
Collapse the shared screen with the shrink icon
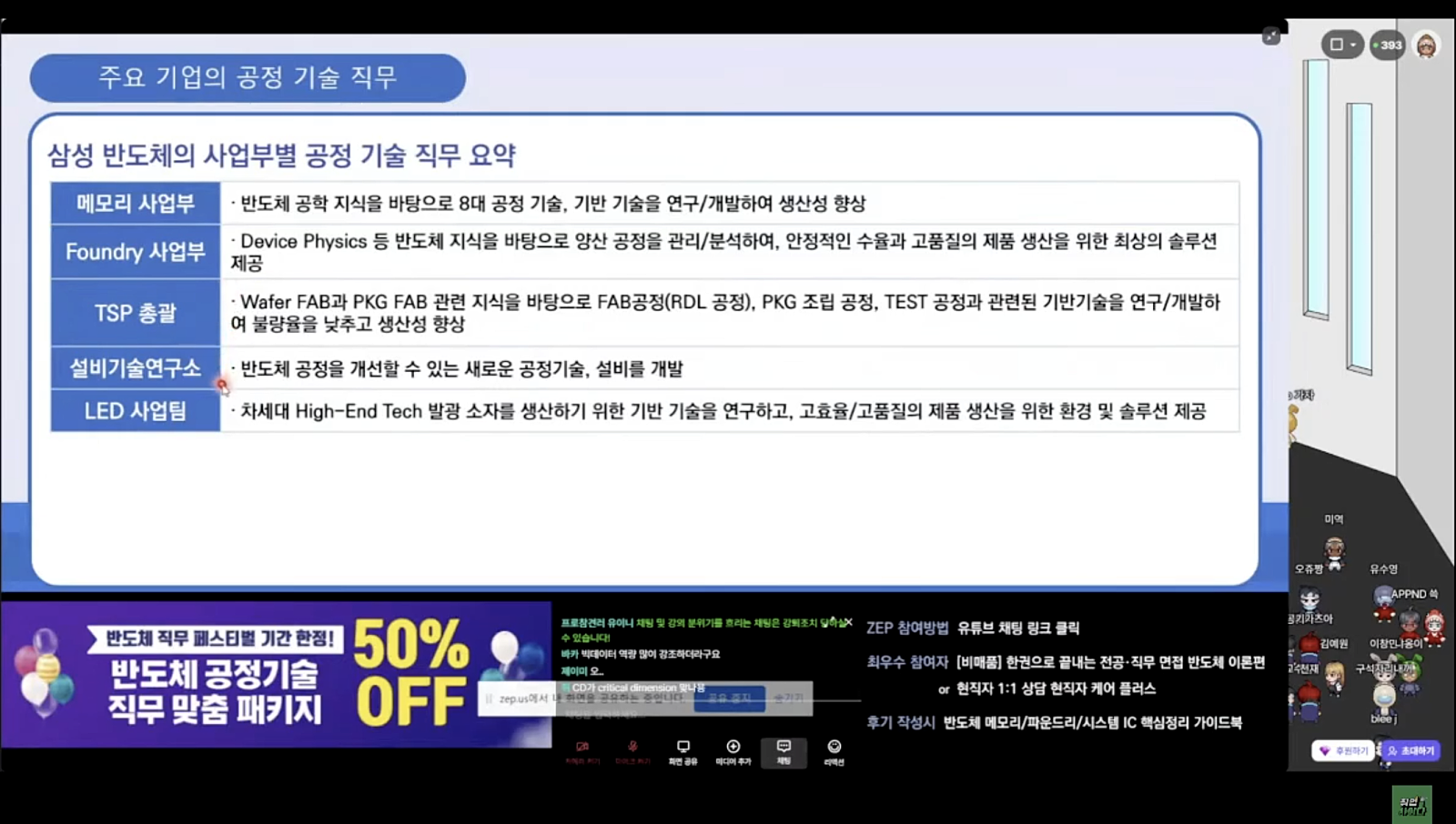1271,36
